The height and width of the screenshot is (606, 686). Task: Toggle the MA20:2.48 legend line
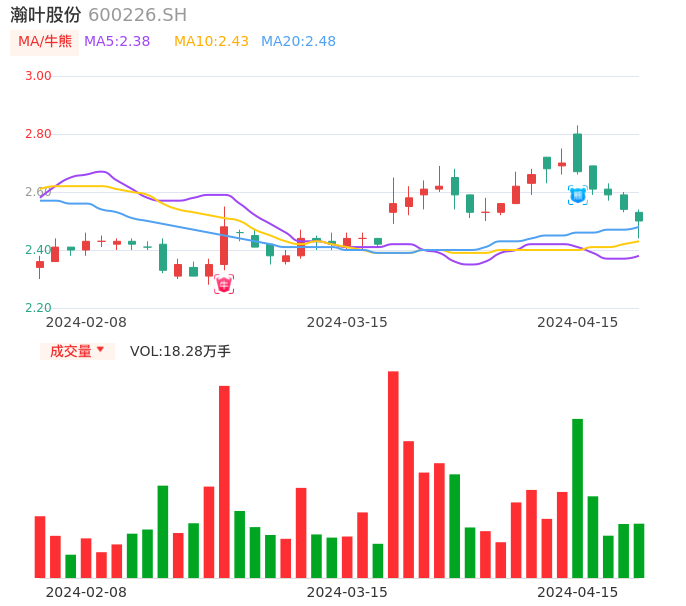(298, 42)
